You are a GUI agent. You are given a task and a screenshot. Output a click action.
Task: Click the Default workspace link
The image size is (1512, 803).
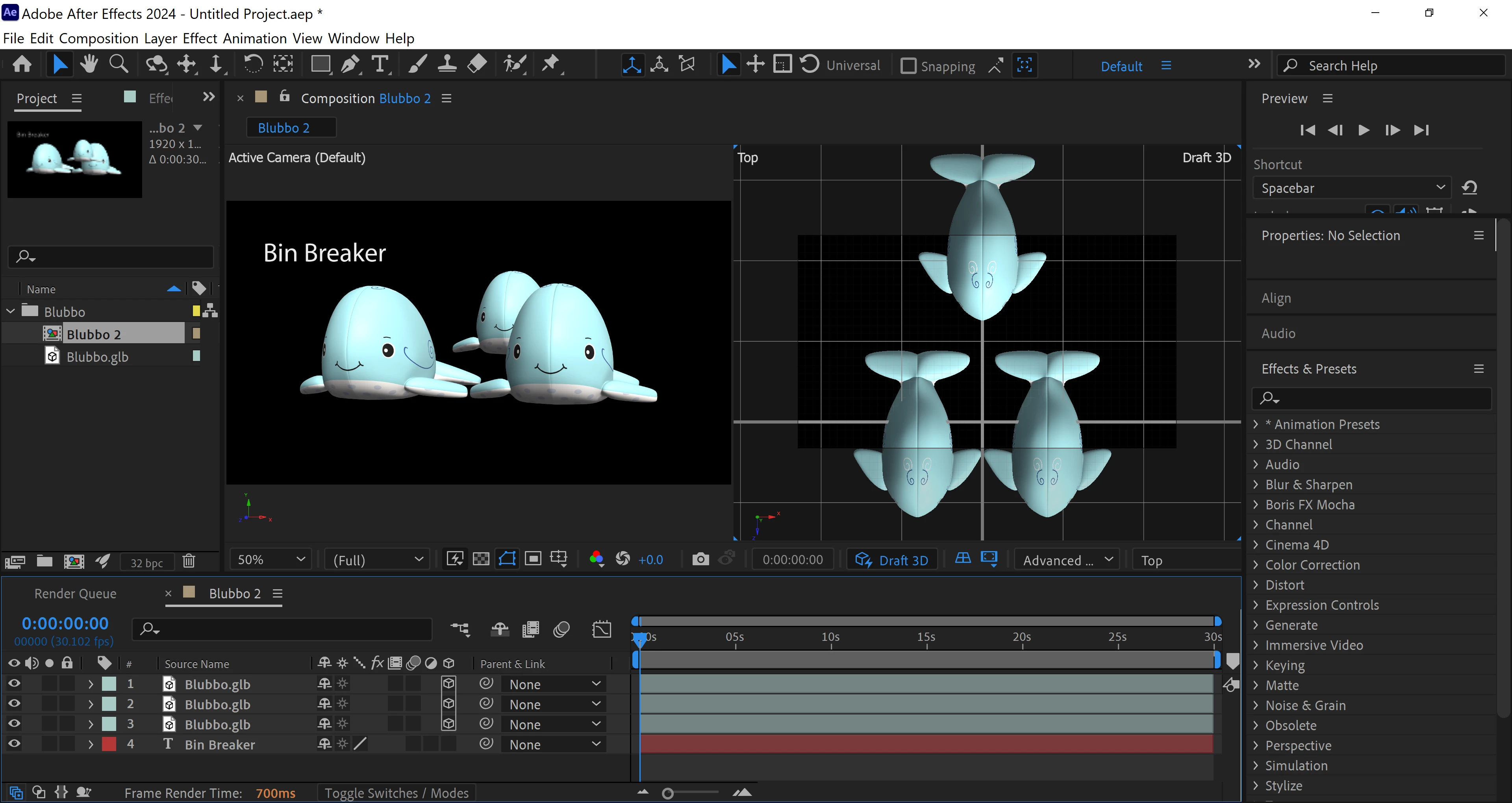[1121, 66]
